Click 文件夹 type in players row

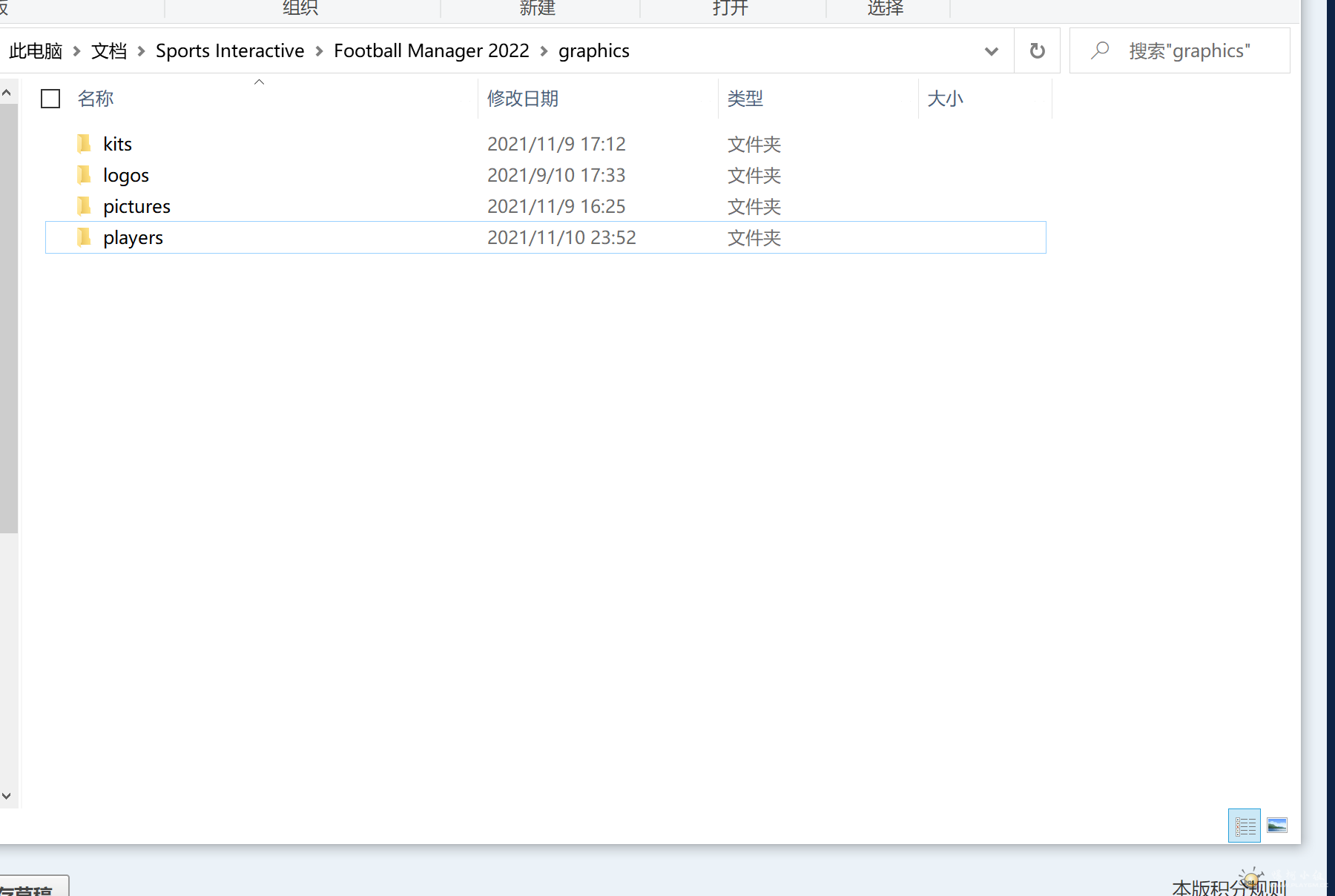(x=754, y=237)
